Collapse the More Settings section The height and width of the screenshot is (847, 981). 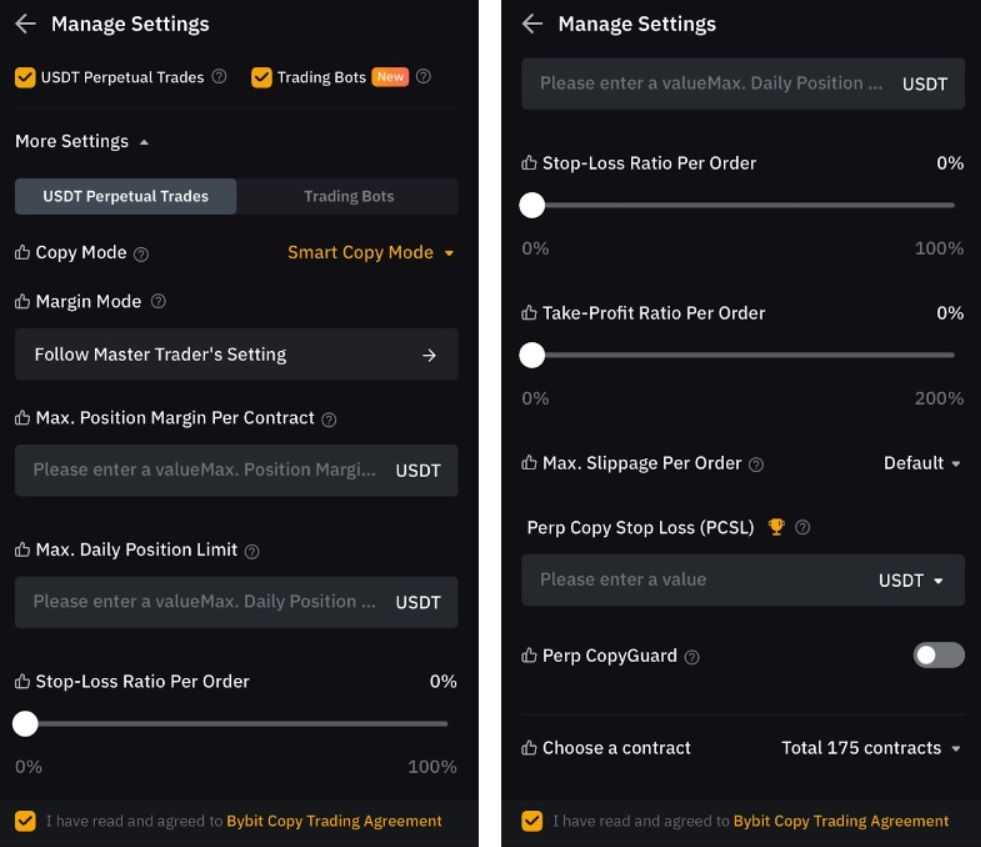82,142
